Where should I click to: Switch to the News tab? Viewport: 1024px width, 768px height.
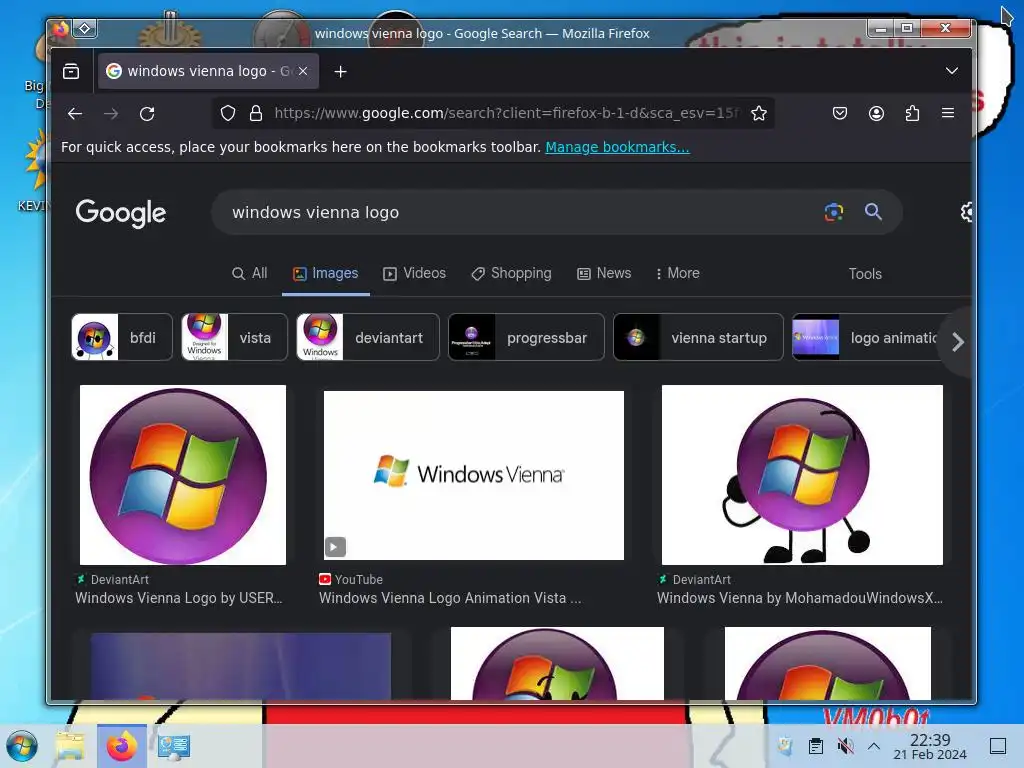604,274
